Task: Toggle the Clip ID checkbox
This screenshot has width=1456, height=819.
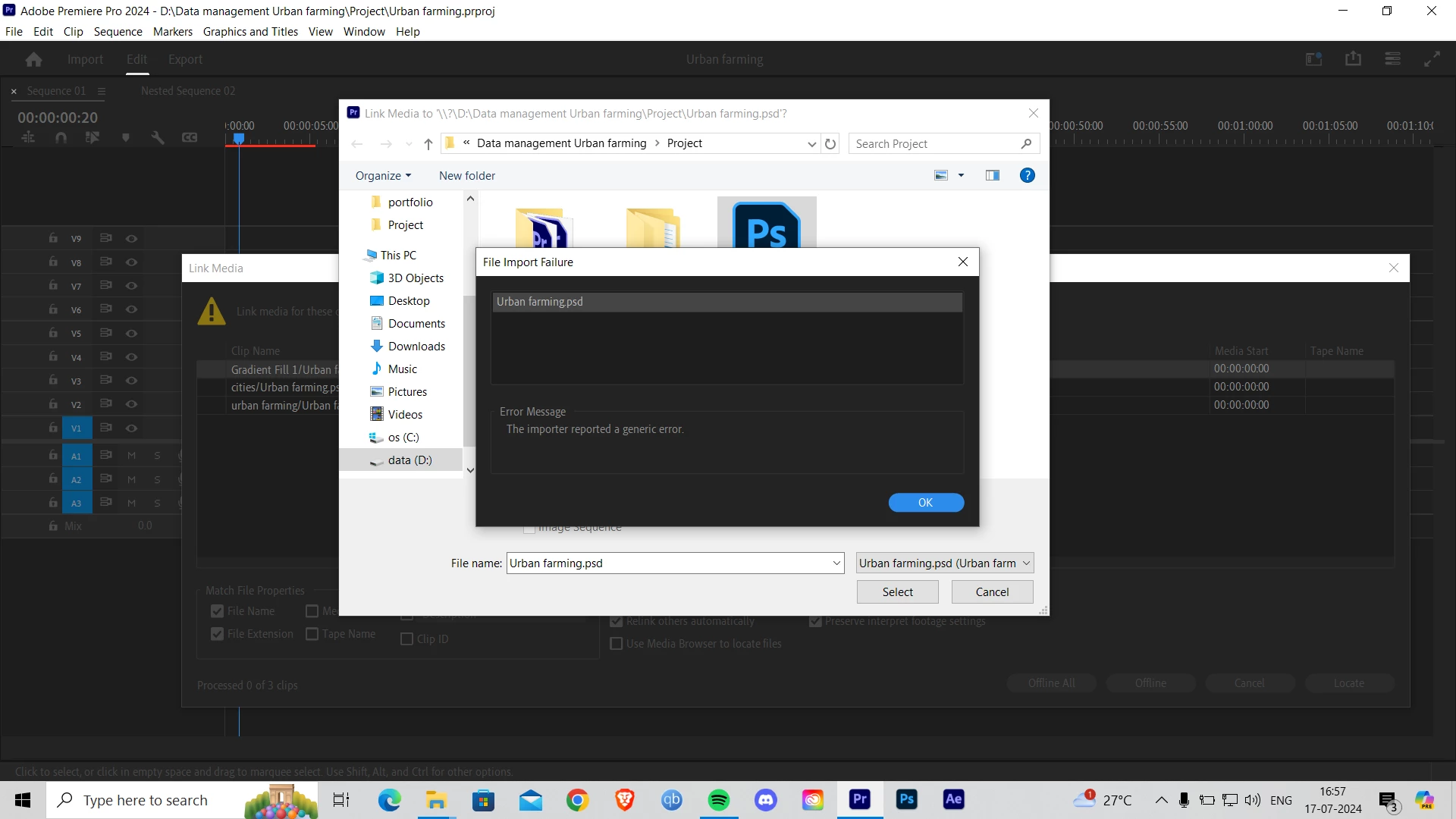Action: tap(407, 639)
